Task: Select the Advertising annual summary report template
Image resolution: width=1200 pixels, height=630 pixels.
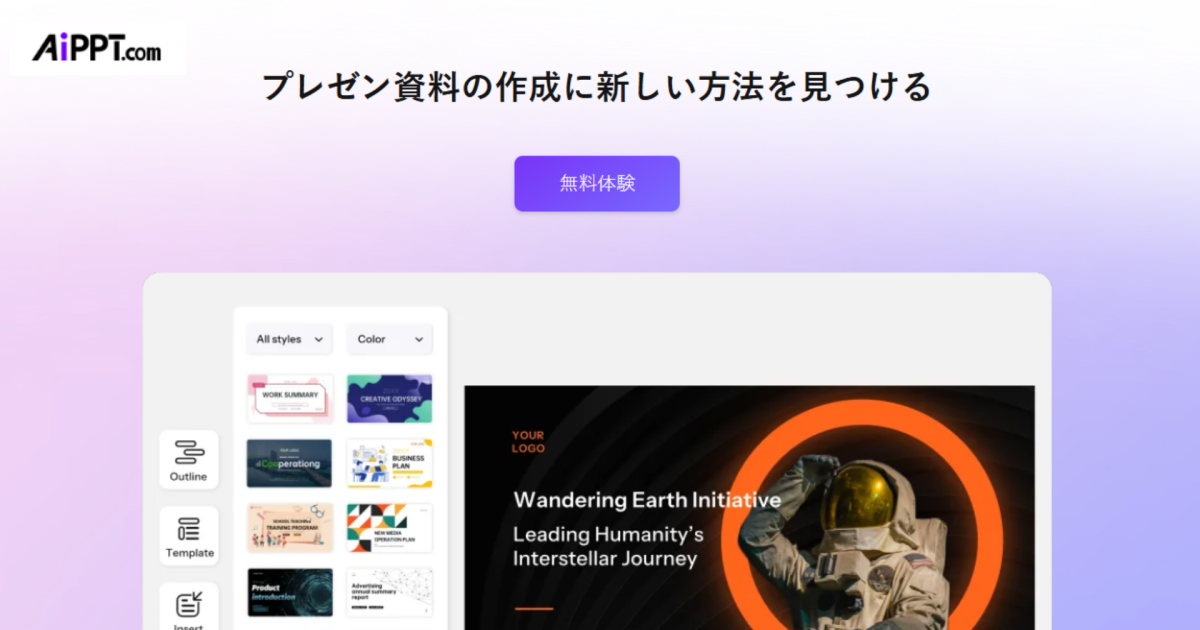Action: click(390, 593)
